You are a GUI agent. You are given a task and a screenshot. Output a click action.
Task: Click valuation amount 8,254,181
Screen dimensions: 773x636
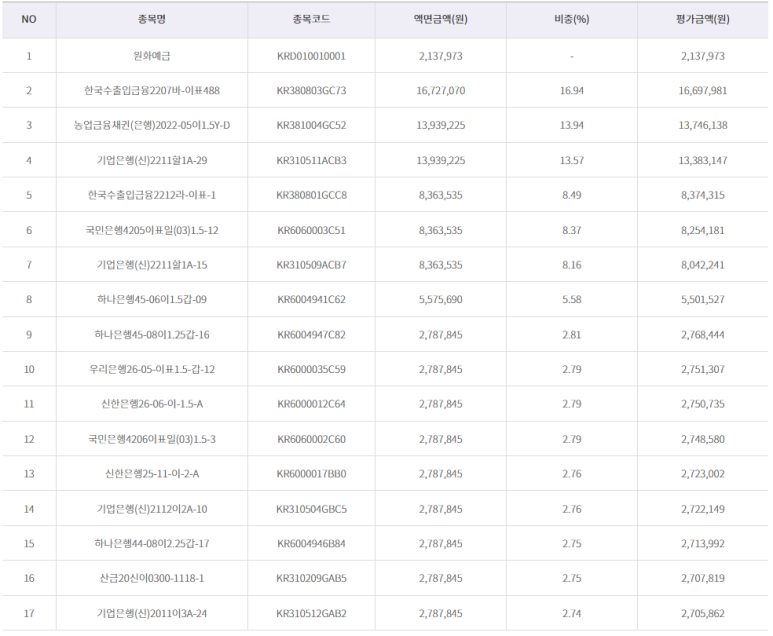[x=703, y=230]
